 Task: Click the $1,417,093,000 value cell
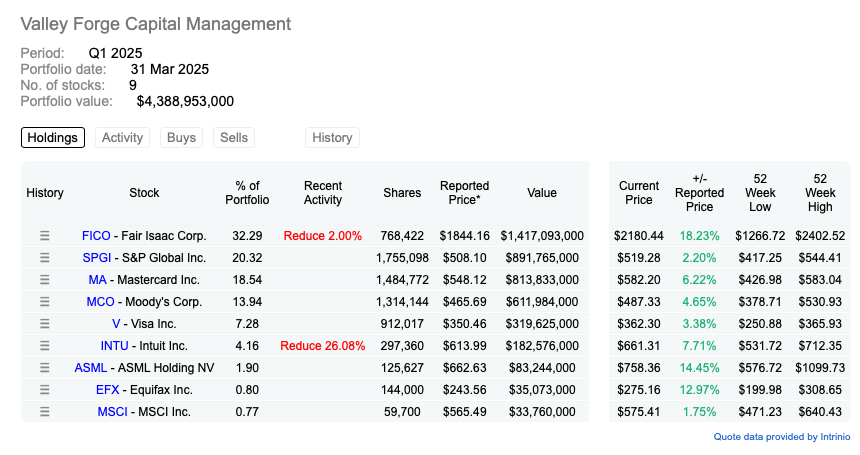coord(542,236)
